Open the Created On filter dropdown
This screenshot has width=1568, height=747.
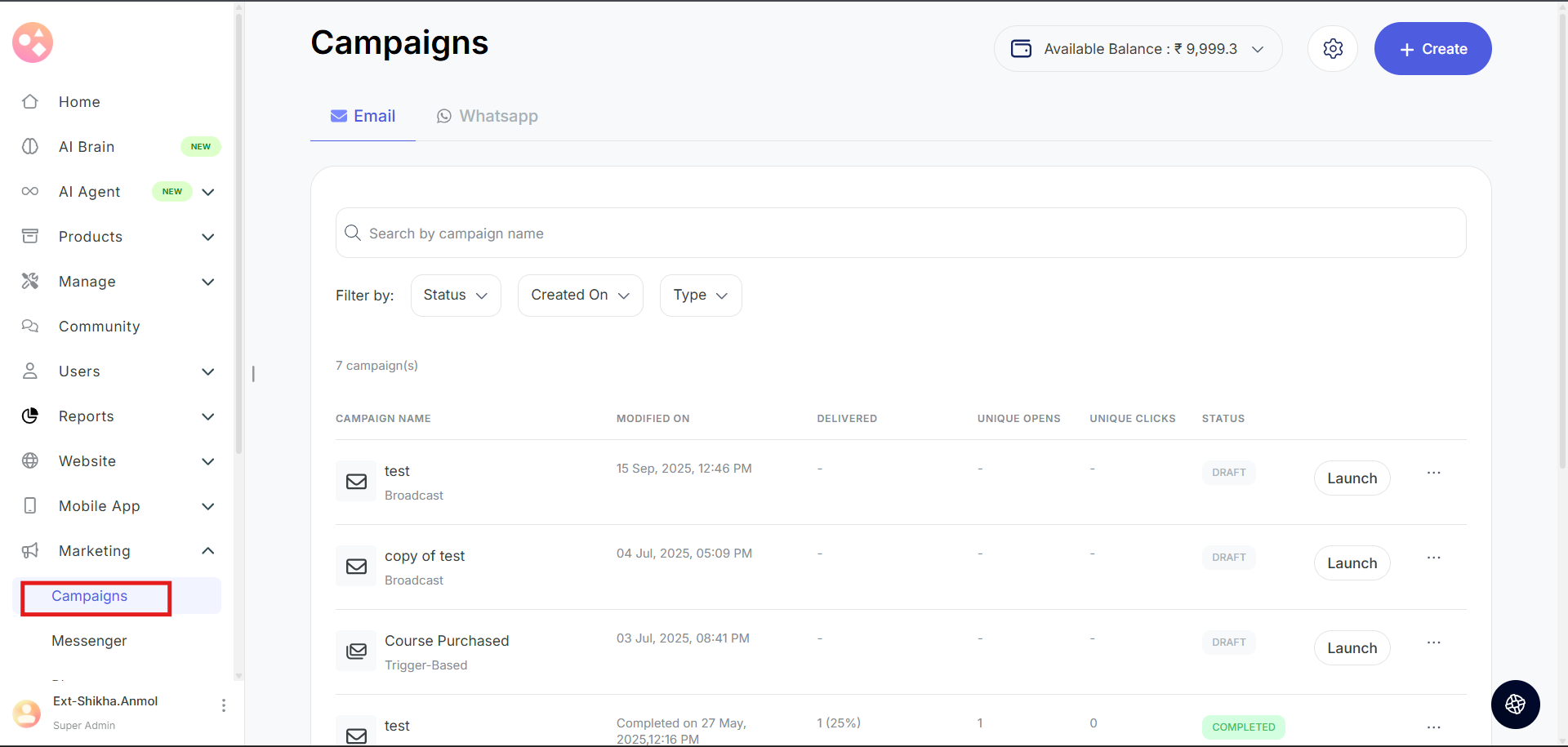(580, 296)
